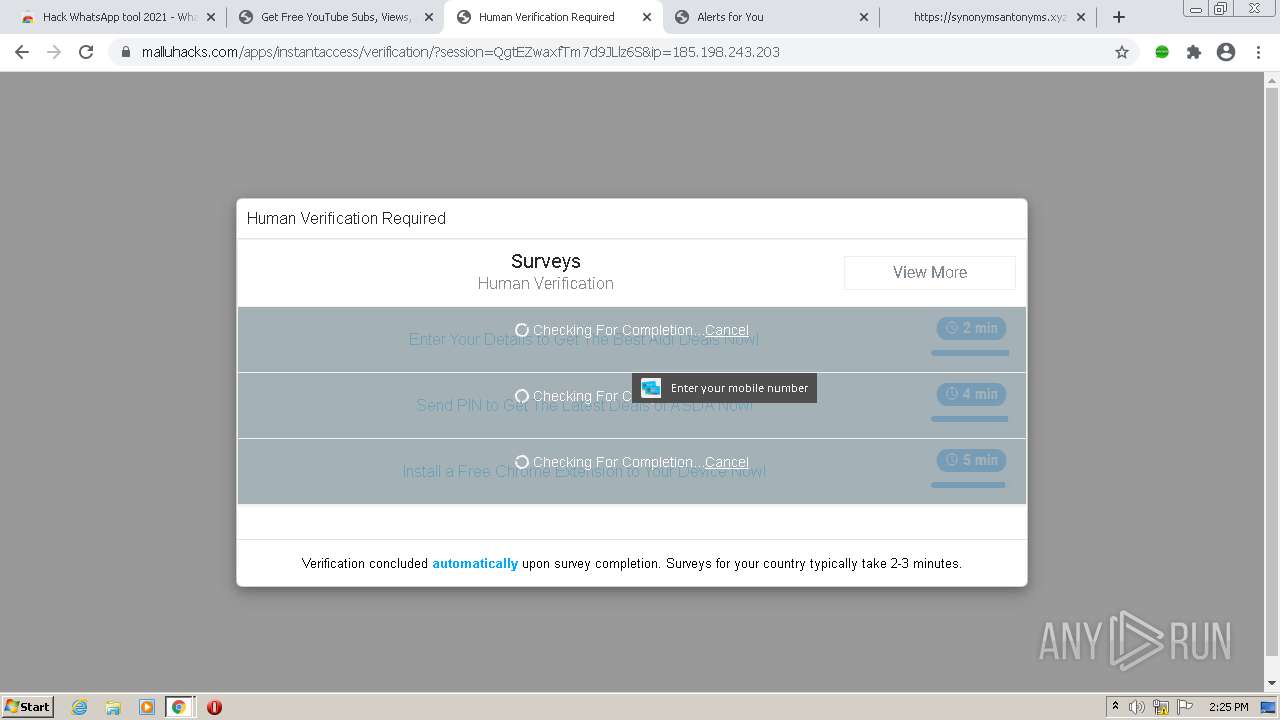Click the View More button

click(930, 272)
